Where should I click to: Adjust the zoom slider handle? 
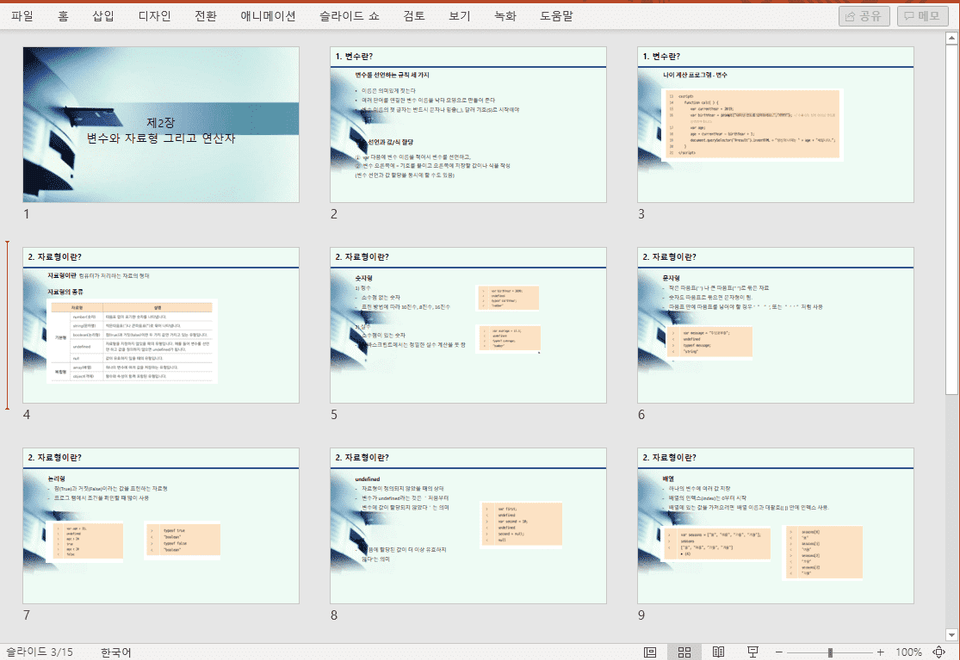[x=830, y=653]
